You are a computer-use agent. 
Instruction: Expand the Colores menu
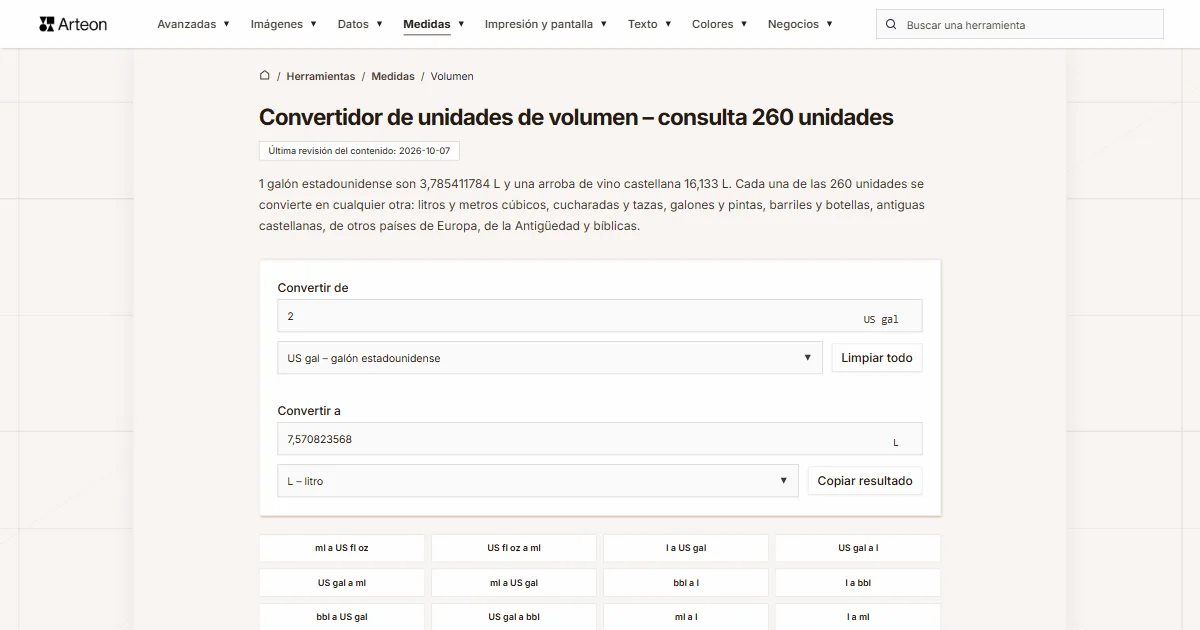[720, 24]
